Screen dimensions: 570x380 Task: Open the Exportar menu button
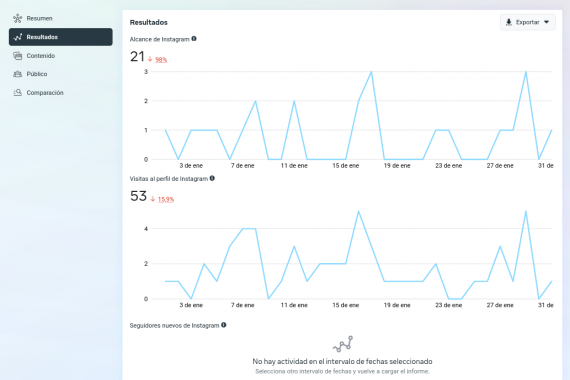(x=527, y=22)
